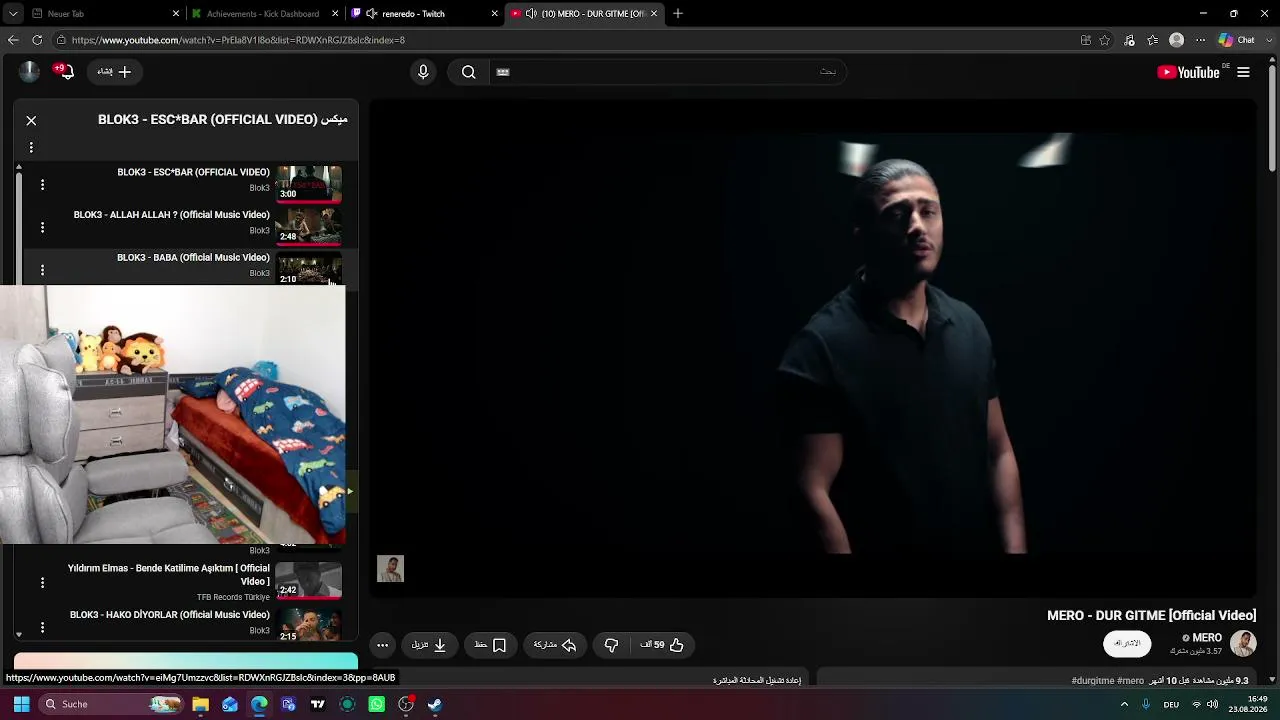Click the #durgitme hashtag link
This screenshot has width=1280, height=720.
pyautogui.click(x=1094, y=681)
